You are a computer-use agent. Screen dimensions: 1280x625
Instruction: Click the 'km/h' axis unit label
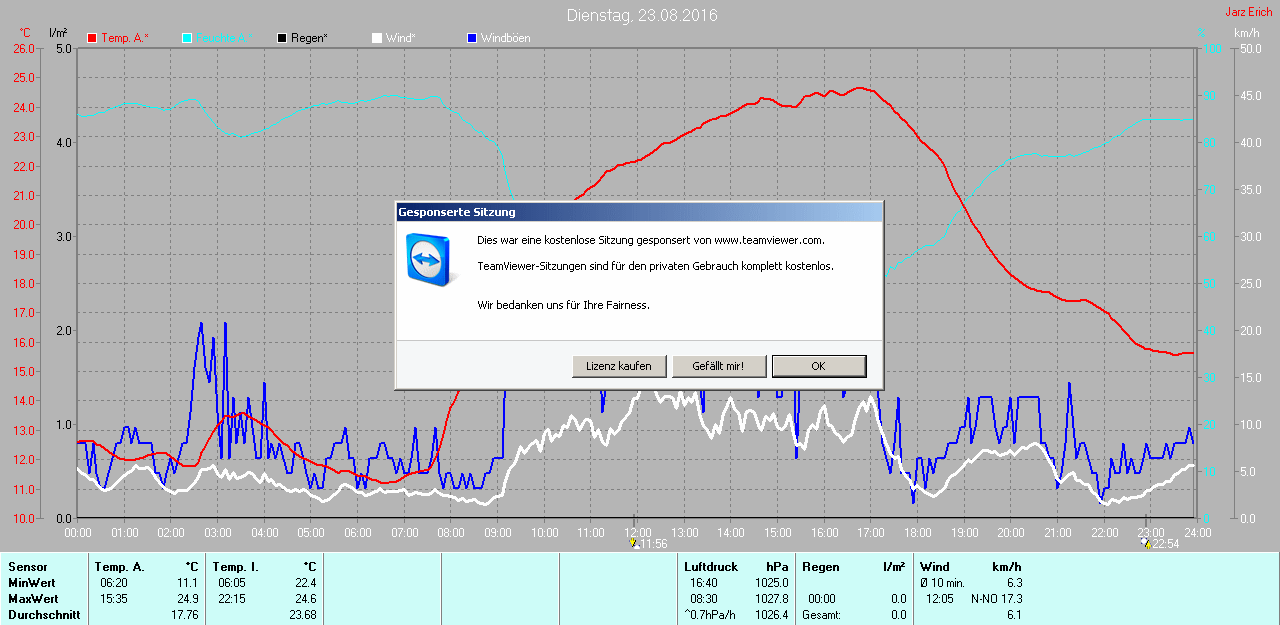pos(1246,33)
